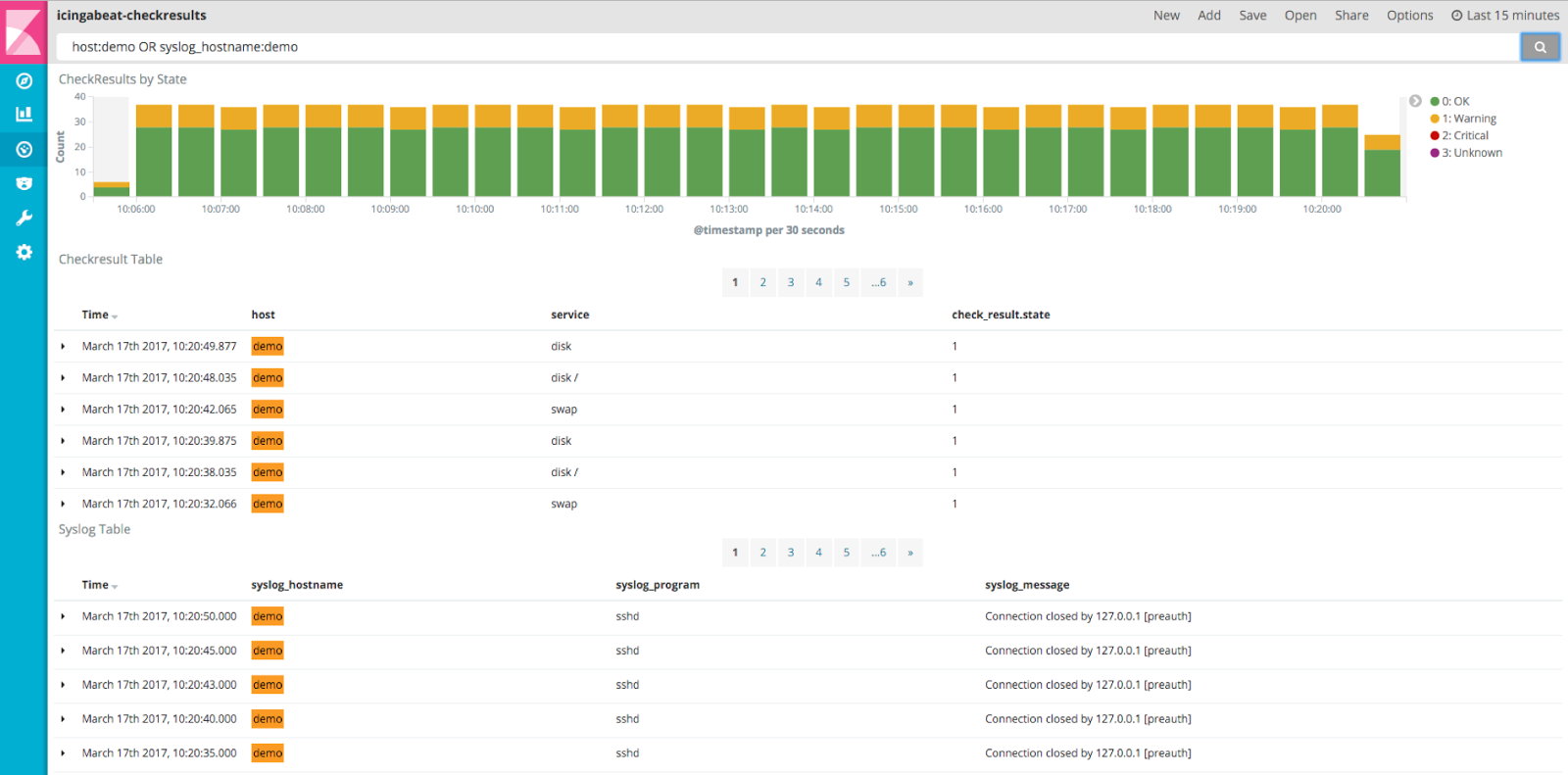1568x775 pixels.
Task: Click Save in the top menu
Action: pyautogui.click(x=1252, y=16)
